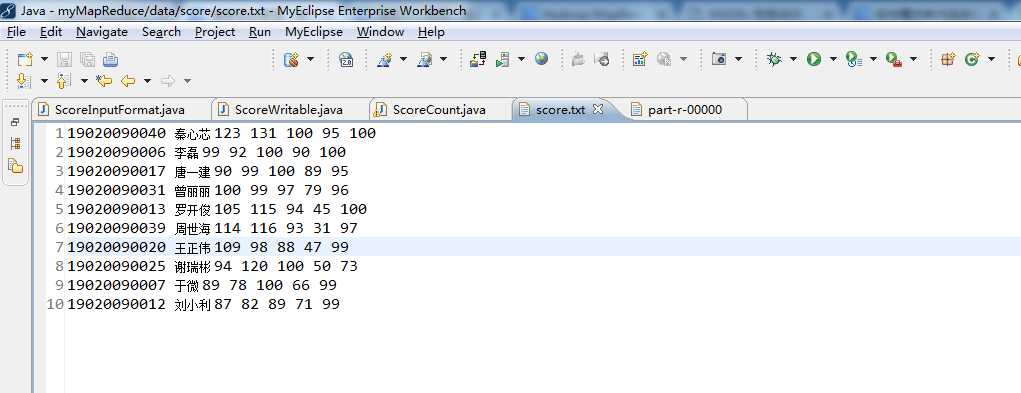This screenshot has width=1021, height=393.
Task: Click the line with 曾丽丽 scores
Action: pyautogui.click(x=208, y=190)
